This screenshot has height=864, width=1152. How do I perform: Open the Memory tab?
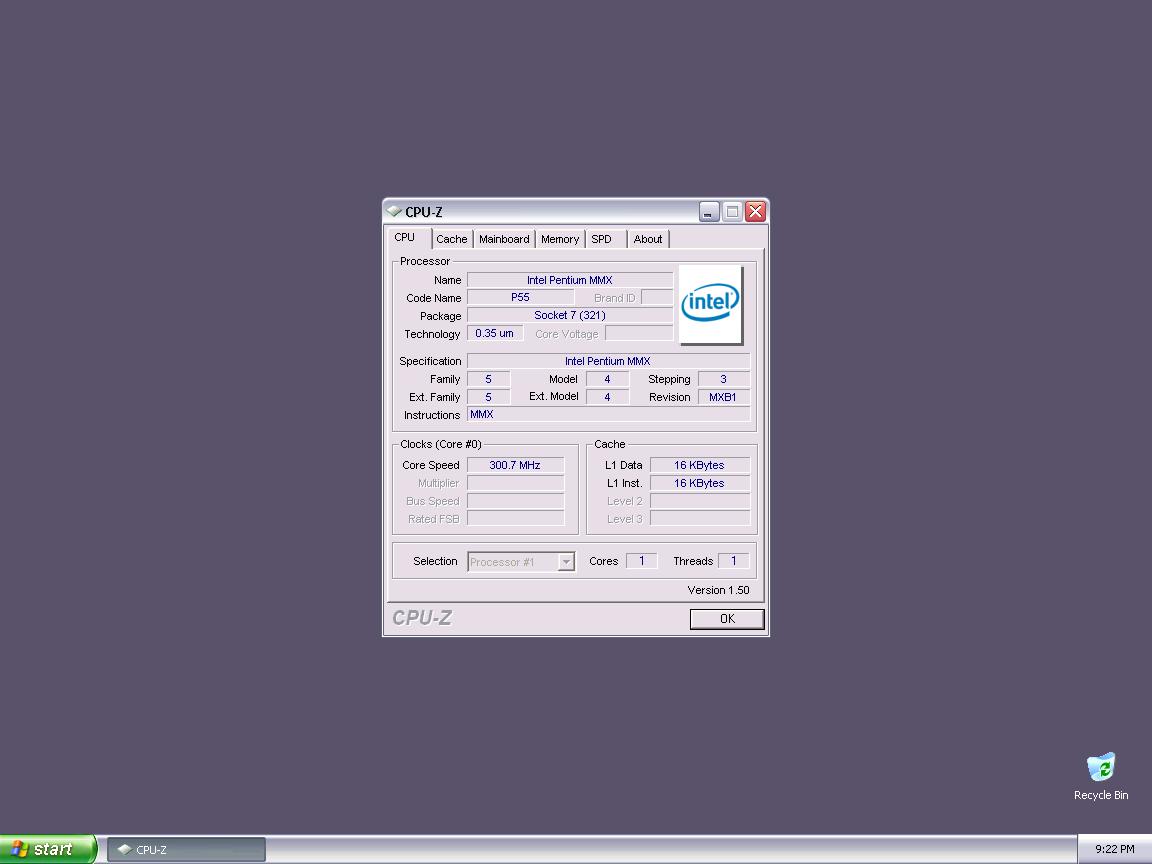(x=560, y=240)
